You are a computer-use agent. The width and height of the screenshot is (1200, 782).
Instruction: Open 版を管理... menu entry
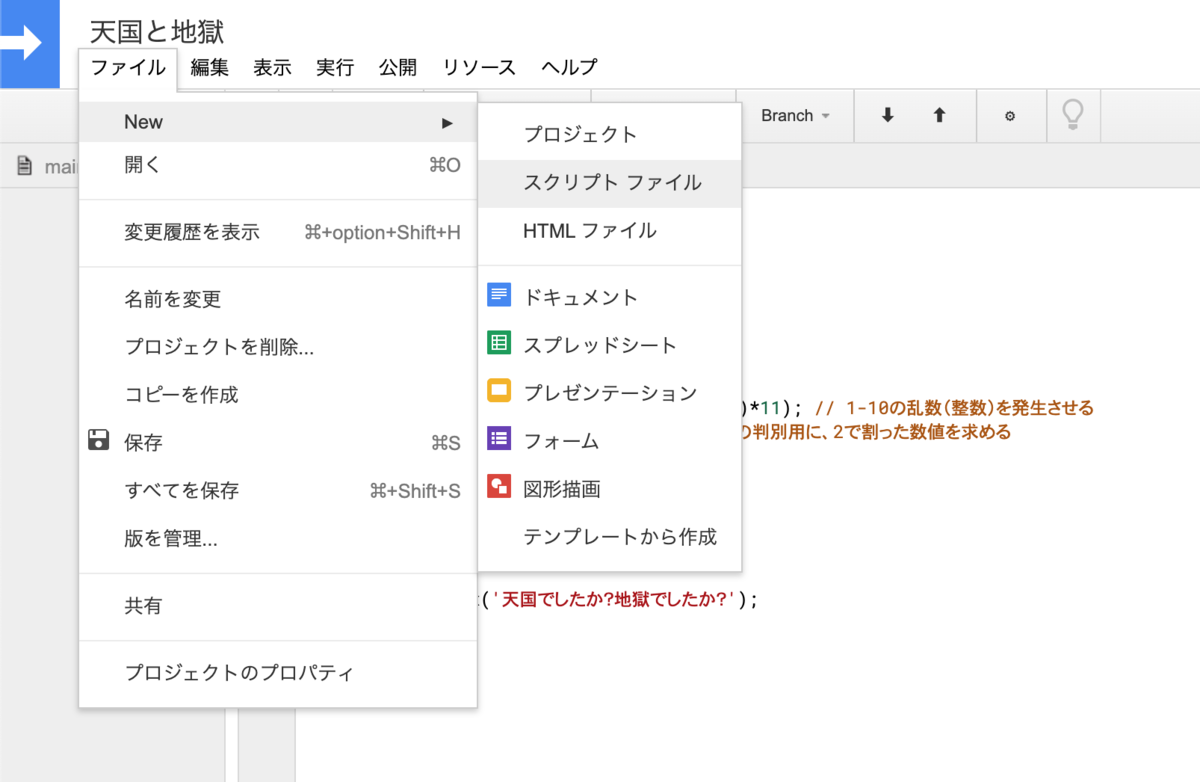[x=278, y=539]
